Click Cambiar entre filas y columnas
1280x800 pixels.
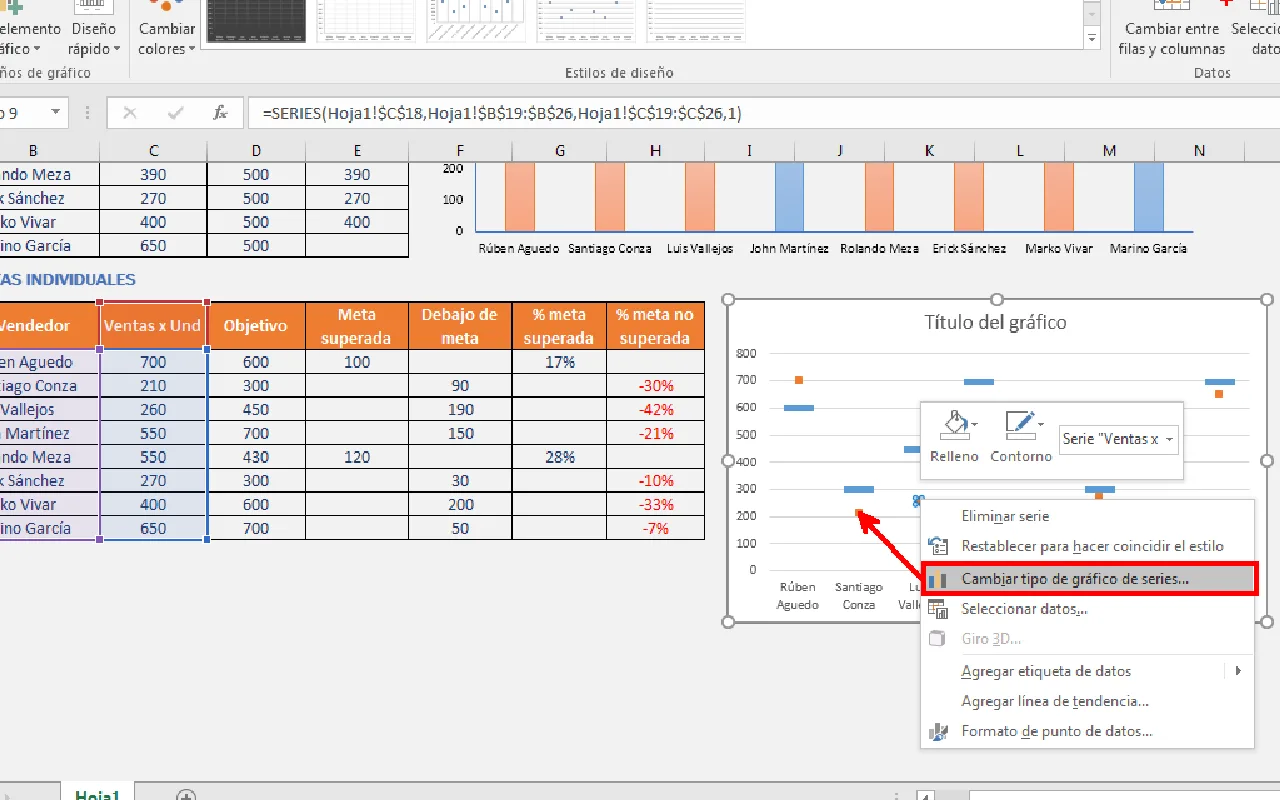point(1171,29)
